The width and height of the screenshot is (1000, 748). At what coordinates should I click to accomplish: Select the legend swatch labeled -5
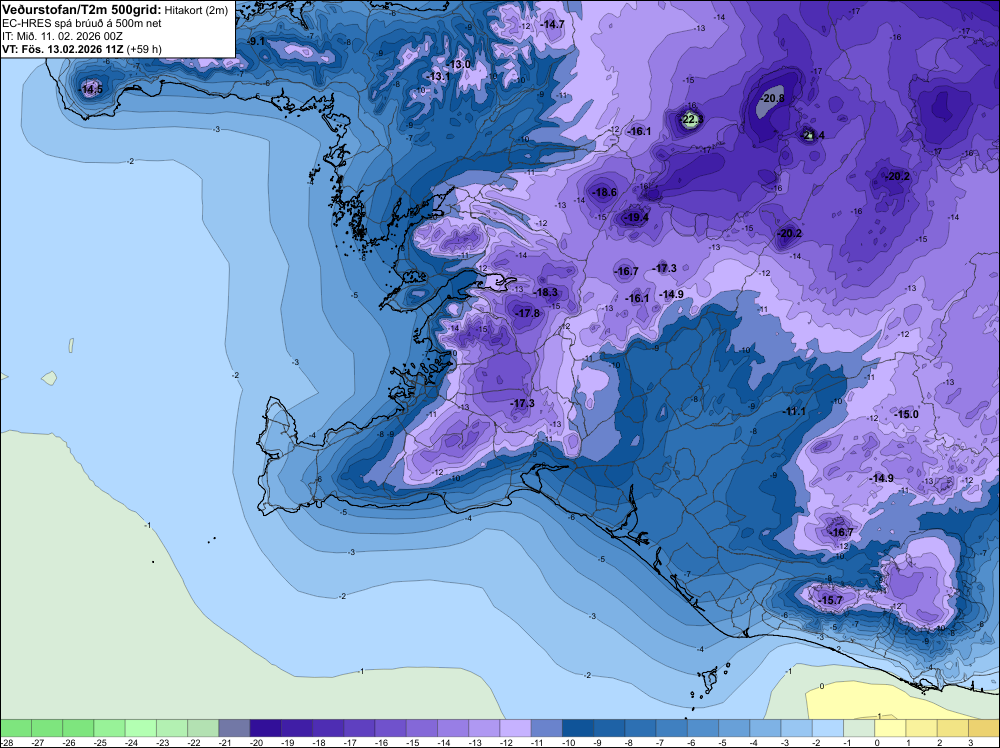tap(734, 728)
